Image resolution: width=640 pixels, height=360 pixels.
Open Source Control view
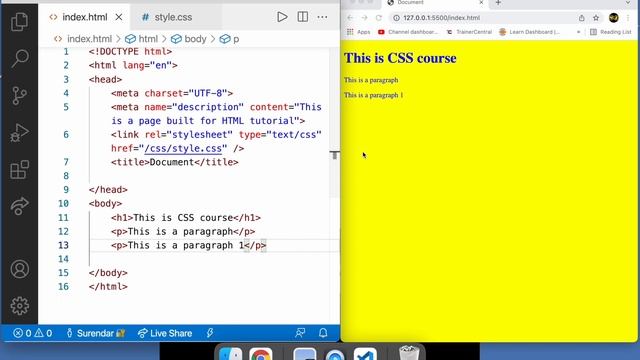click(x=19, y=96)
